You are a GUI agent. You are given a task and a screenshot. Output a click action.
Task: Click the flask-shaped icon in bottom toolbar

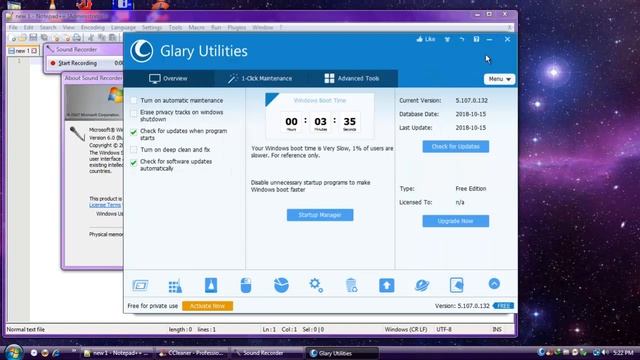coord(211,285)
